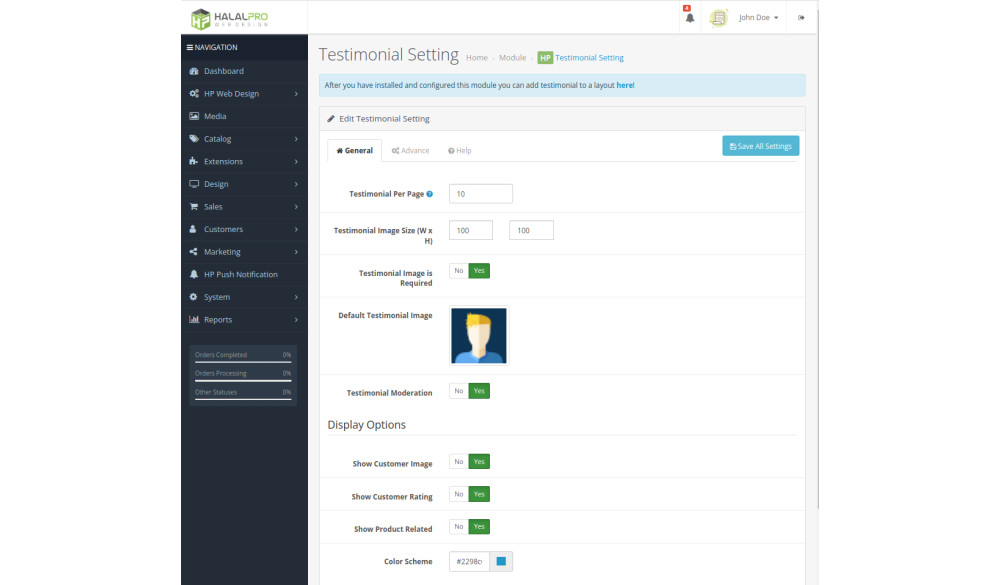The width and height of the screenshot is (1000, 585).
Task: Open the John Doe user dropdown
Action: tap(758, 18)
